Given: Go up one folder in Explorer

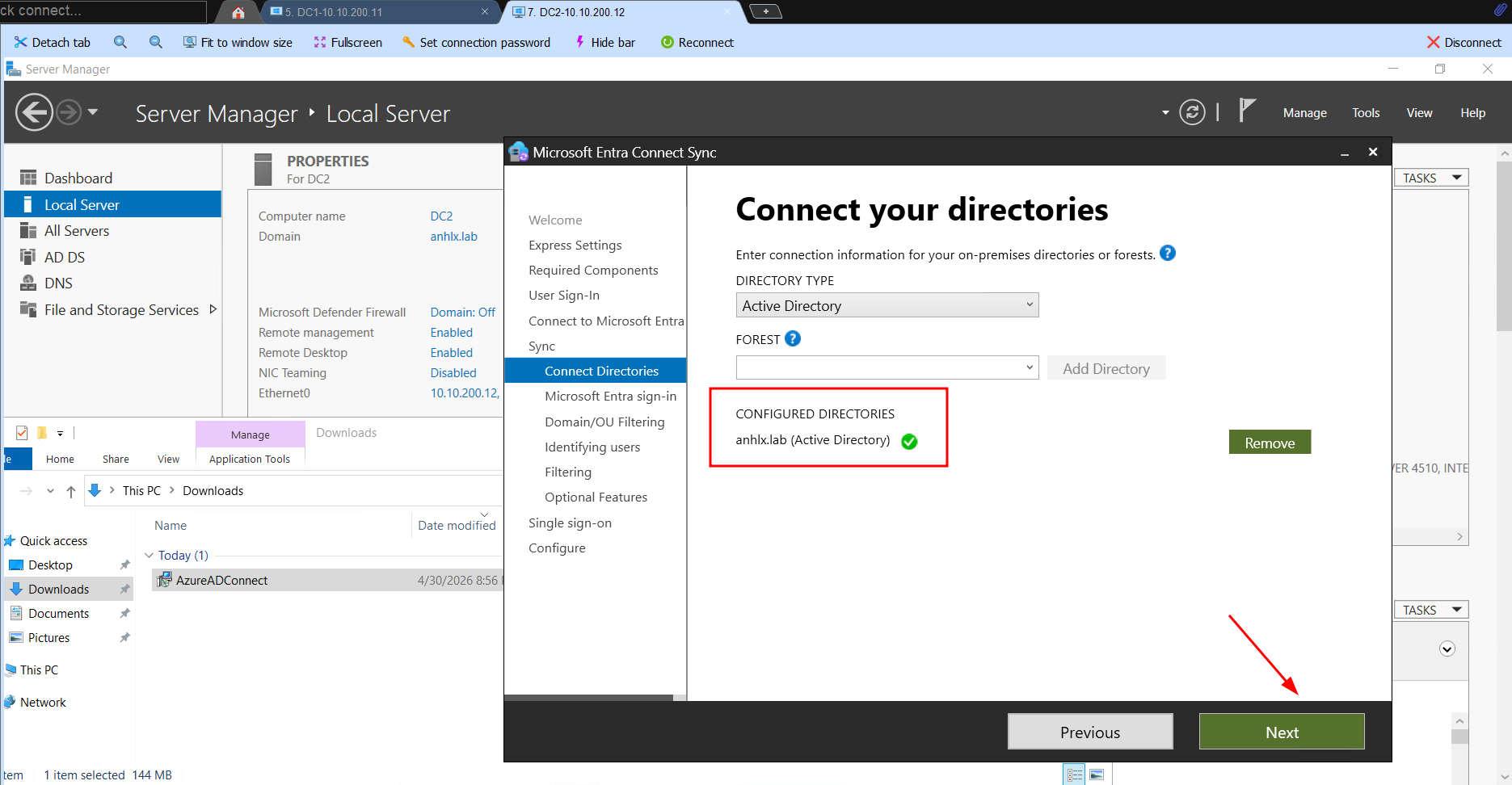Looking at the screenshot, I should [71, 491].
